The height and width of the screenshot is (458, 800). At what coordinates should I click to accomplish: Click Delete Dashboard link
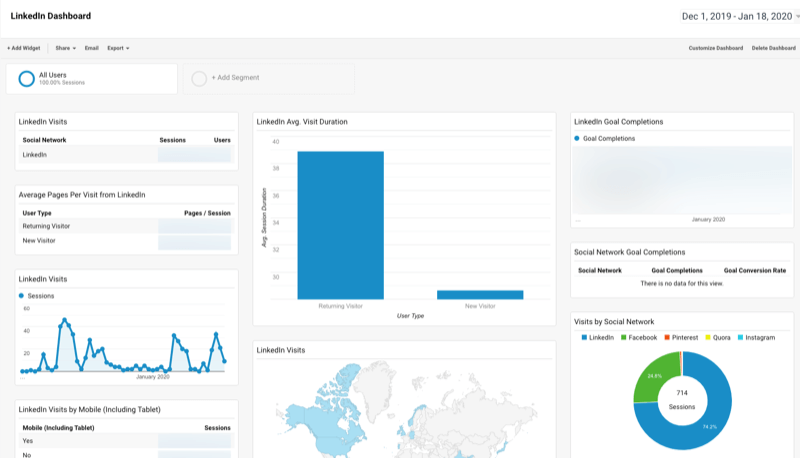(773, 48)
